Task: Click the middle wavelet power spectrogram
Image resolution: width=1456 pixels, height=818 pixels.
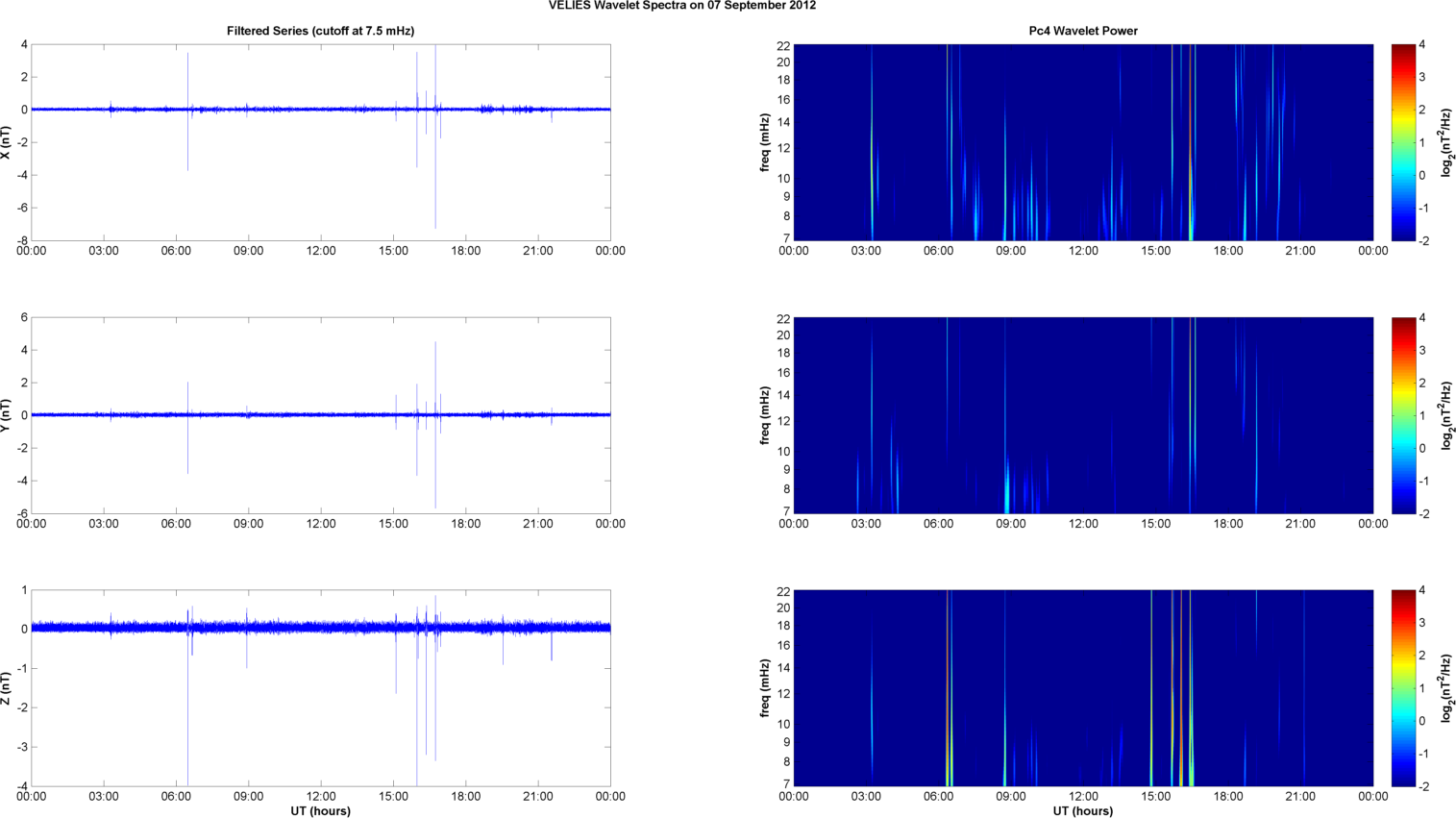Action: tap(1082, 415)
